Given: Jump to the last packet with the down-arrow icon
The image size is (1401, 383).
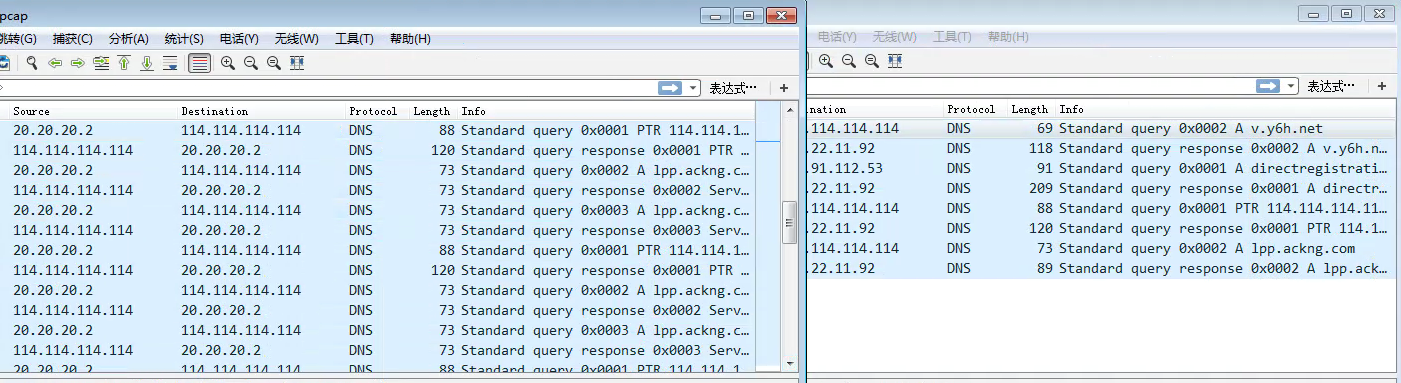Looking at the screenshot, I should (147, 63).
